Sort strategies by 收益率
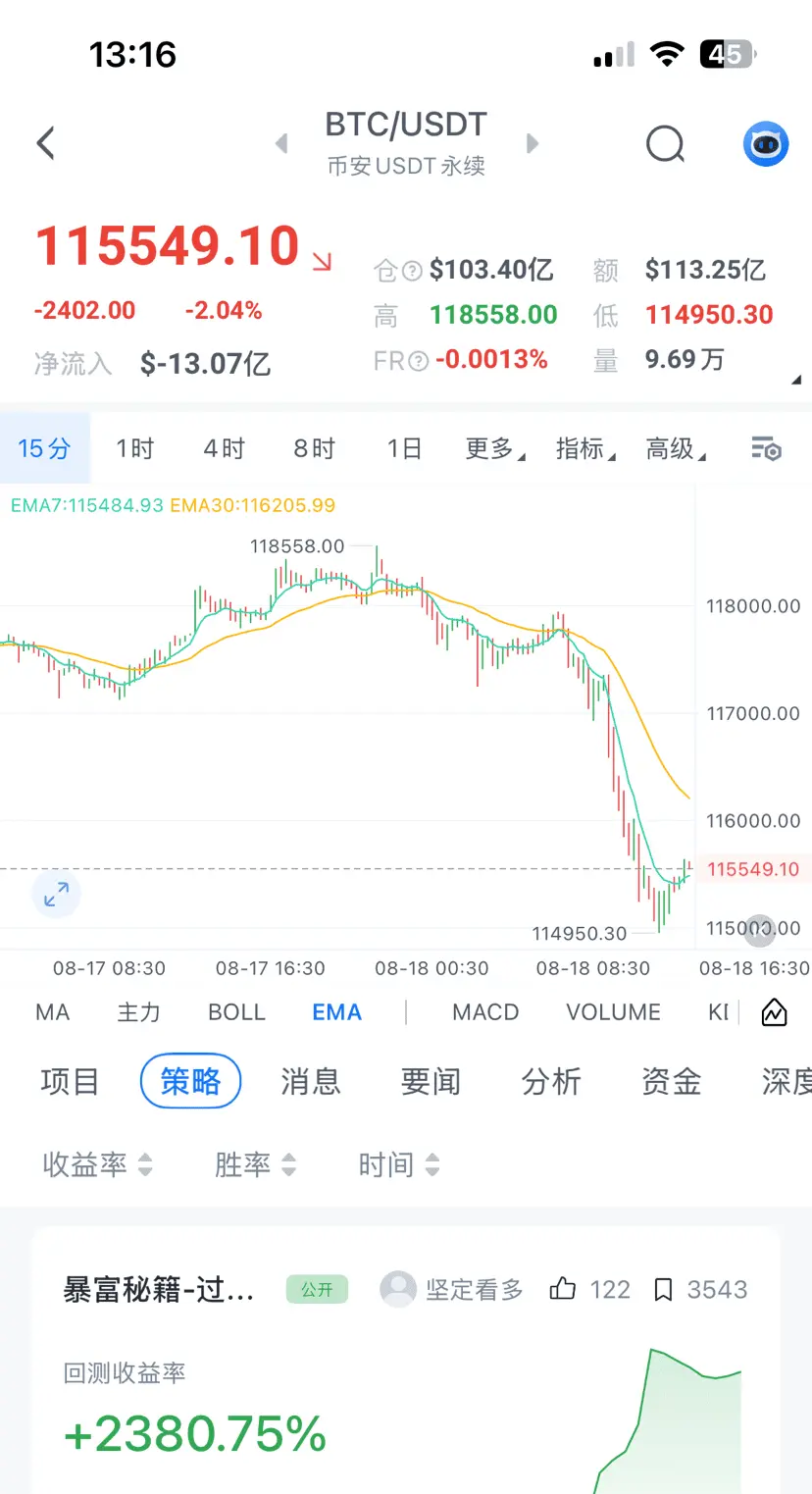812x1494 pixels. click(x=98, y=1164)
